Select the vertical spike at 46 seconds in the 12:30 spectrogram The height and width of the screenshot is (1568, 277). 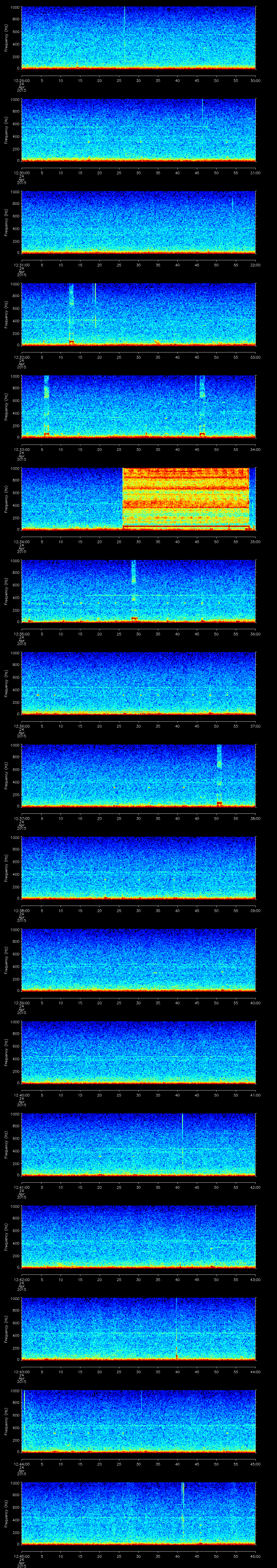(202, 109)
